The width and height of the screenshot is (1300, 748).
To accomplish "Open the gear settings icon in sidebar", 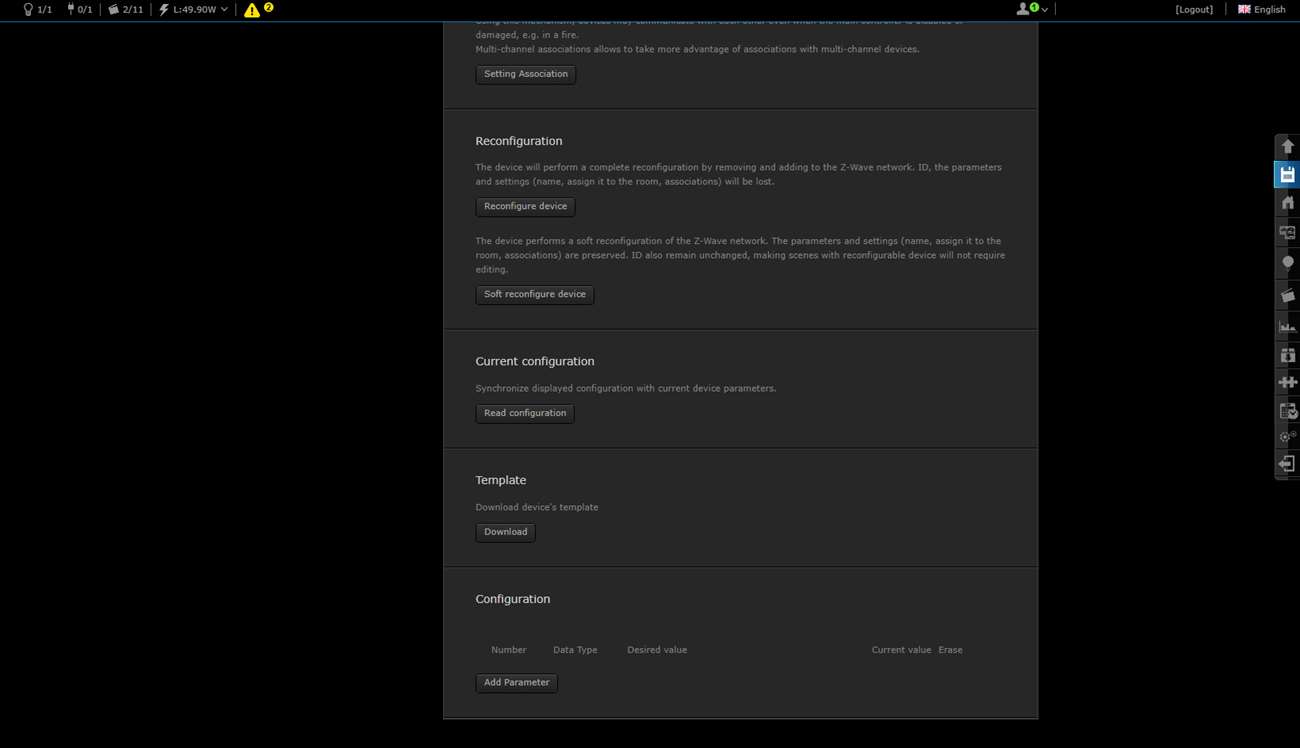I will point(1287,437).
